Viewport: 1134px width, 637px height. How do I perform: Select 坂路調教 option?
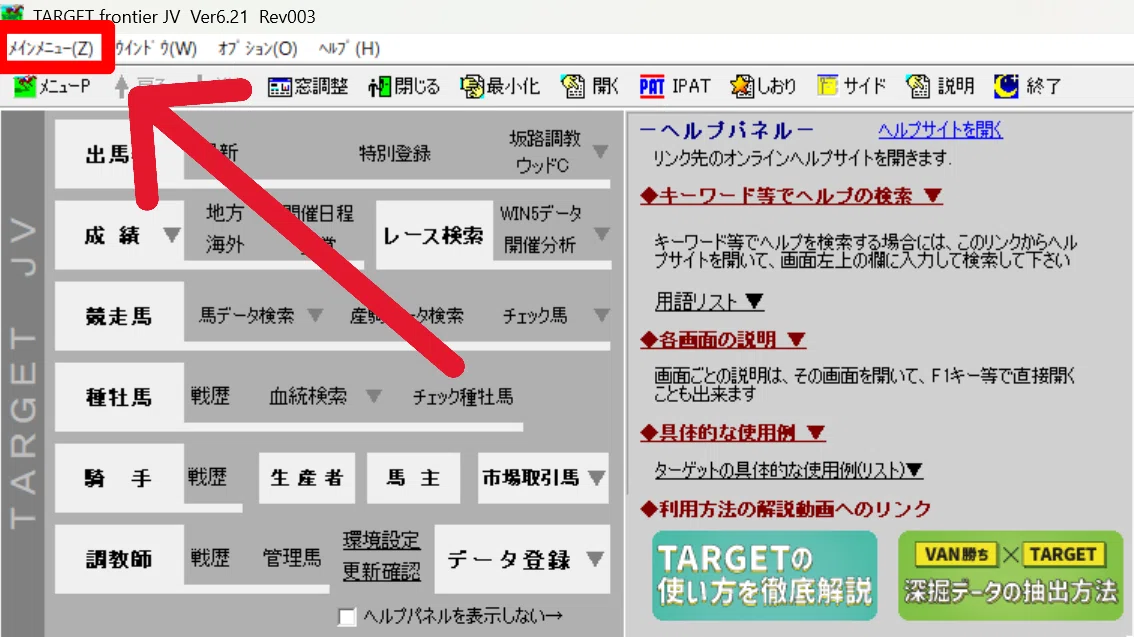545,138
